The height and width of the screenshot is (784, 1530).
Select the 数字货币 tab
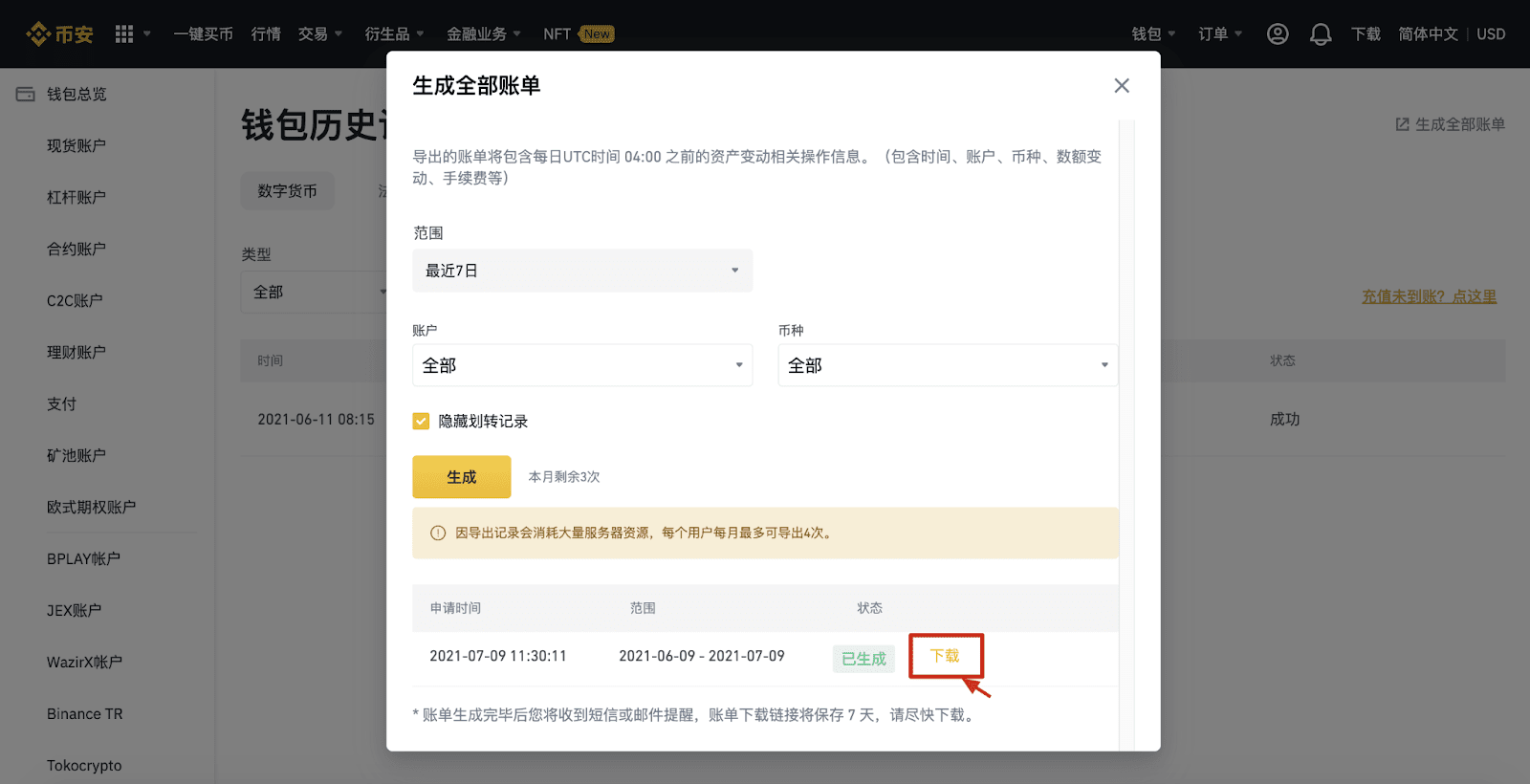(x=287, y=191)
